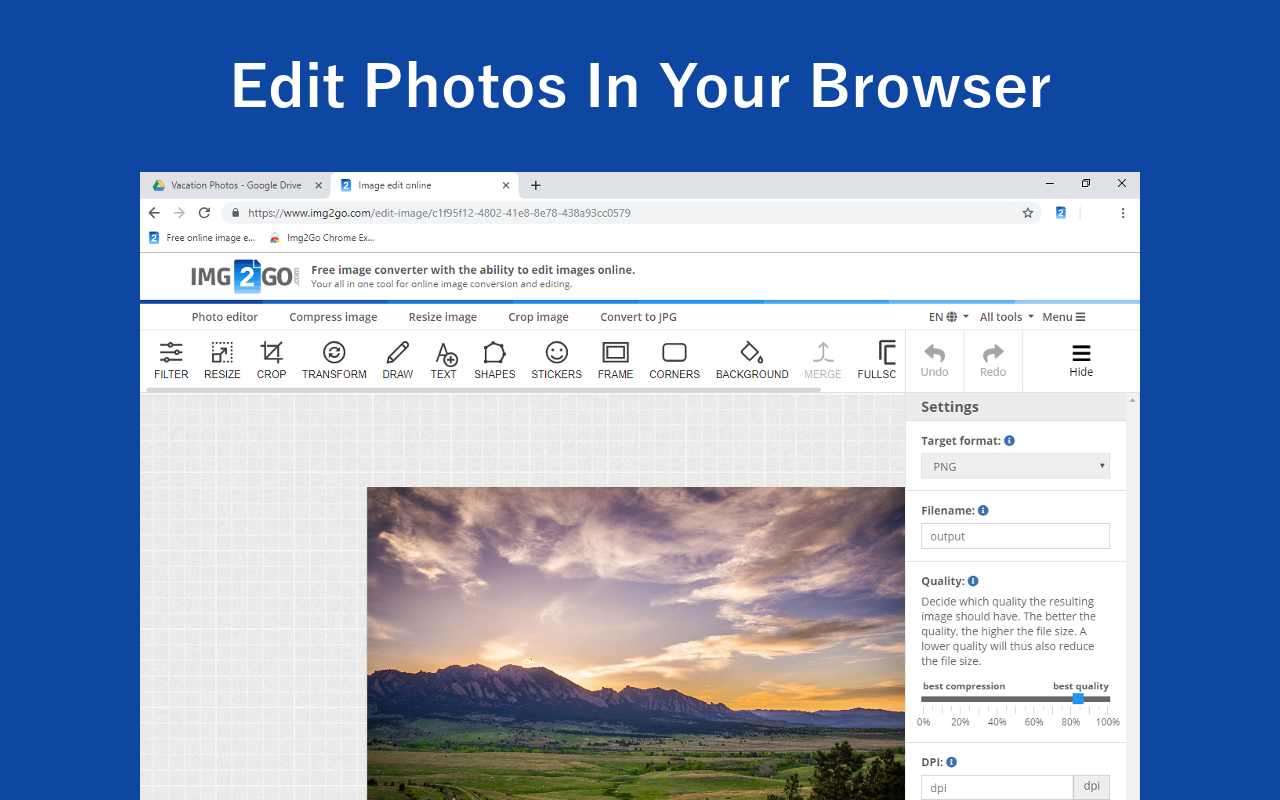Open the Background fill tool
This screenshot has width=1280, height=800.
(x=752, y=360)
